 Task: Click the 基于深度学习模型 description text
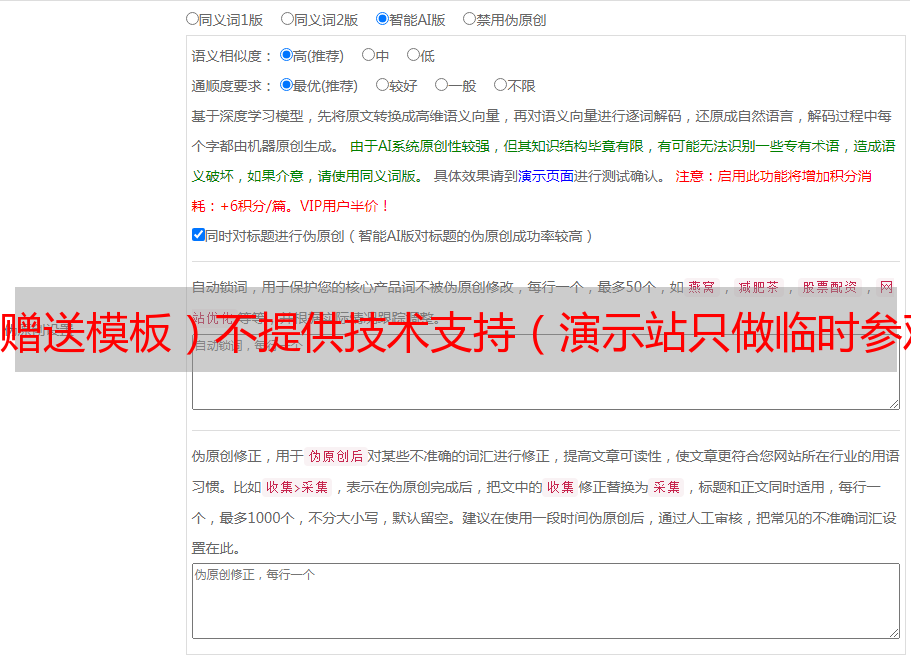tap(541, 131)
